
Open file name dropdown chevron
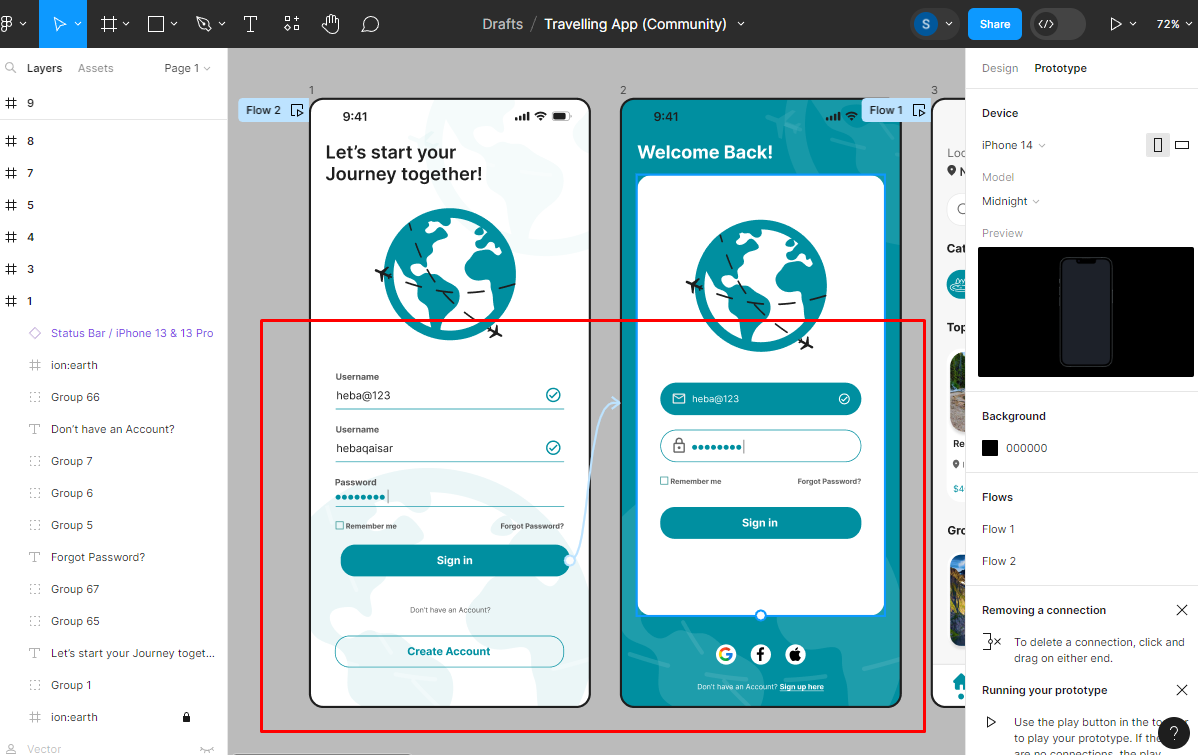point(740,24)
